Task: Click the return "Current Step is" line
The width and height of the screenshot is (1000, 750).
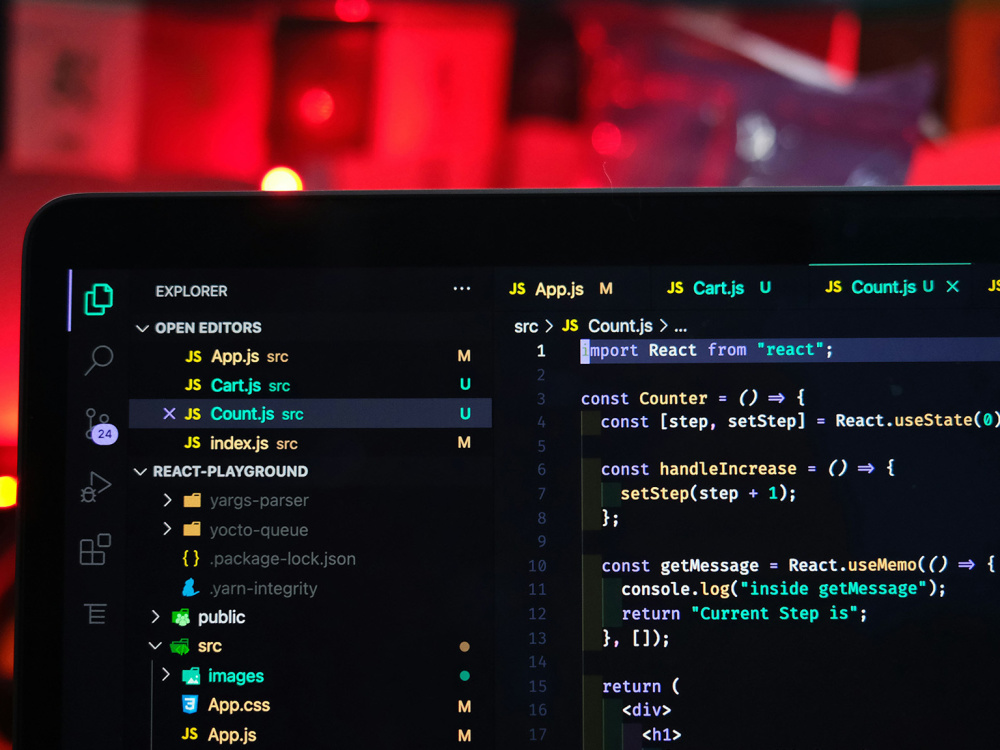Action: point(745,613)
